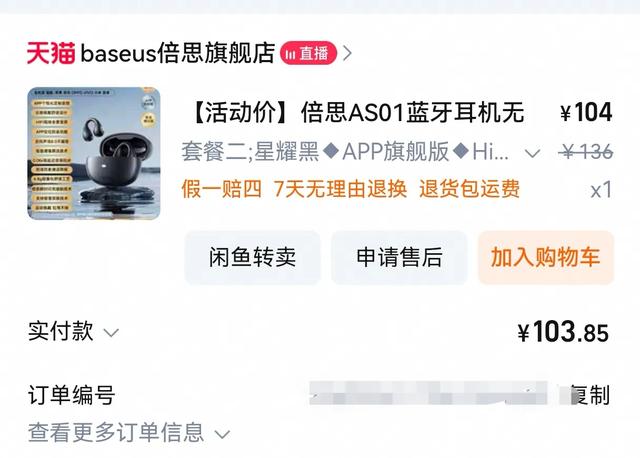
Task: Click the 申请售后 after-sales button
Action: coord(399,257)
